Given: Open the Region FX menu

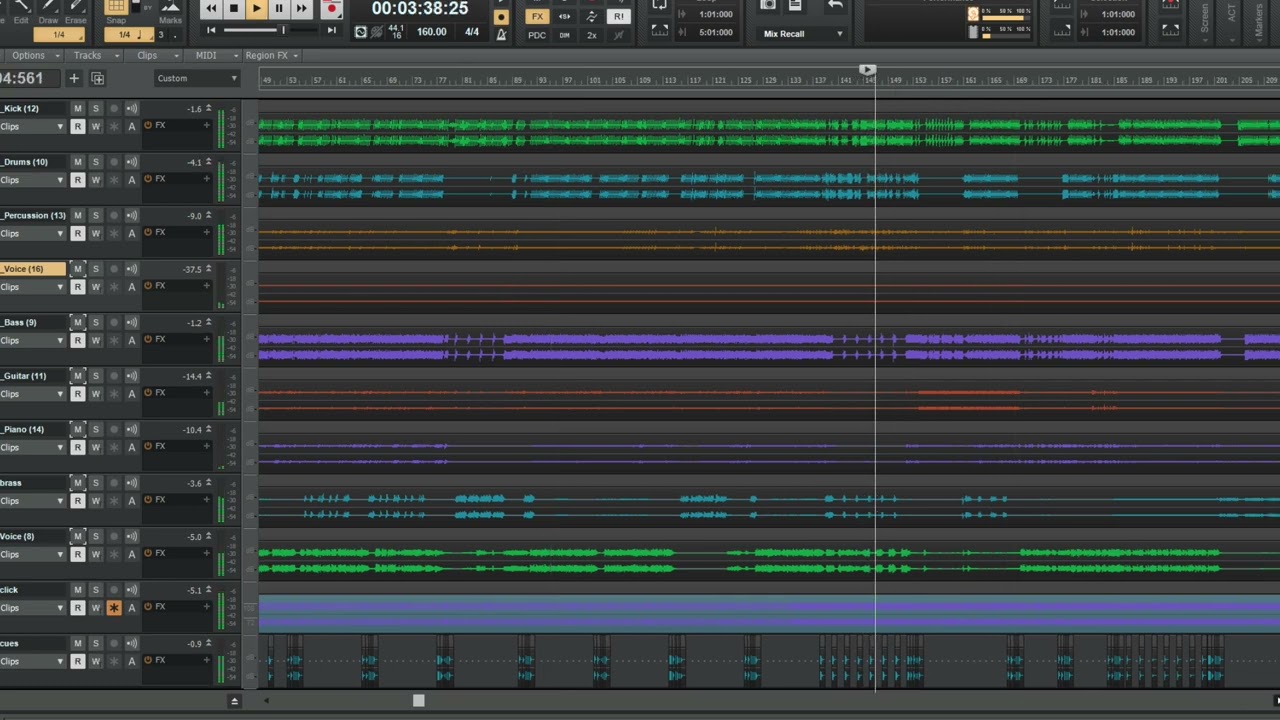Looking at the screenshot, I should pos(271,56).
